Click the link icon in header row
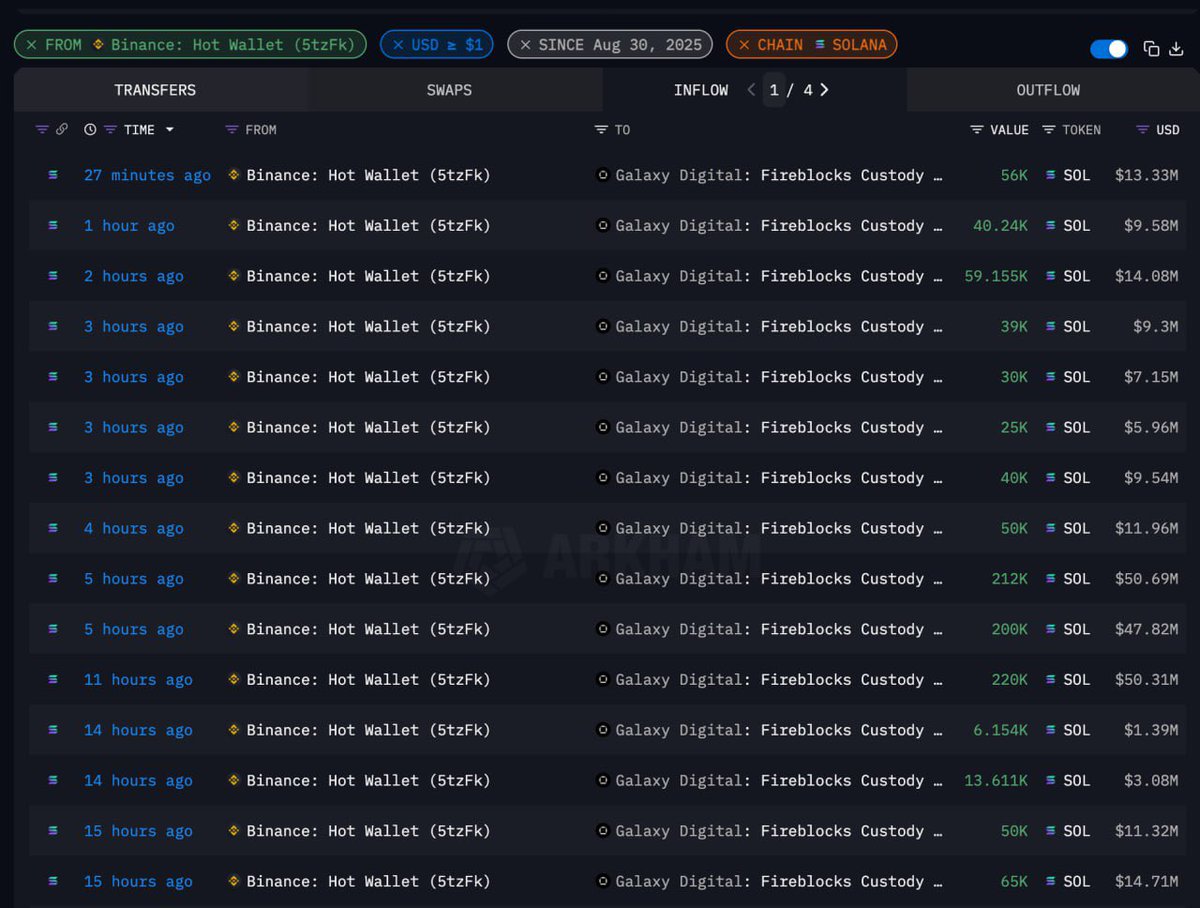 (62, 130)
